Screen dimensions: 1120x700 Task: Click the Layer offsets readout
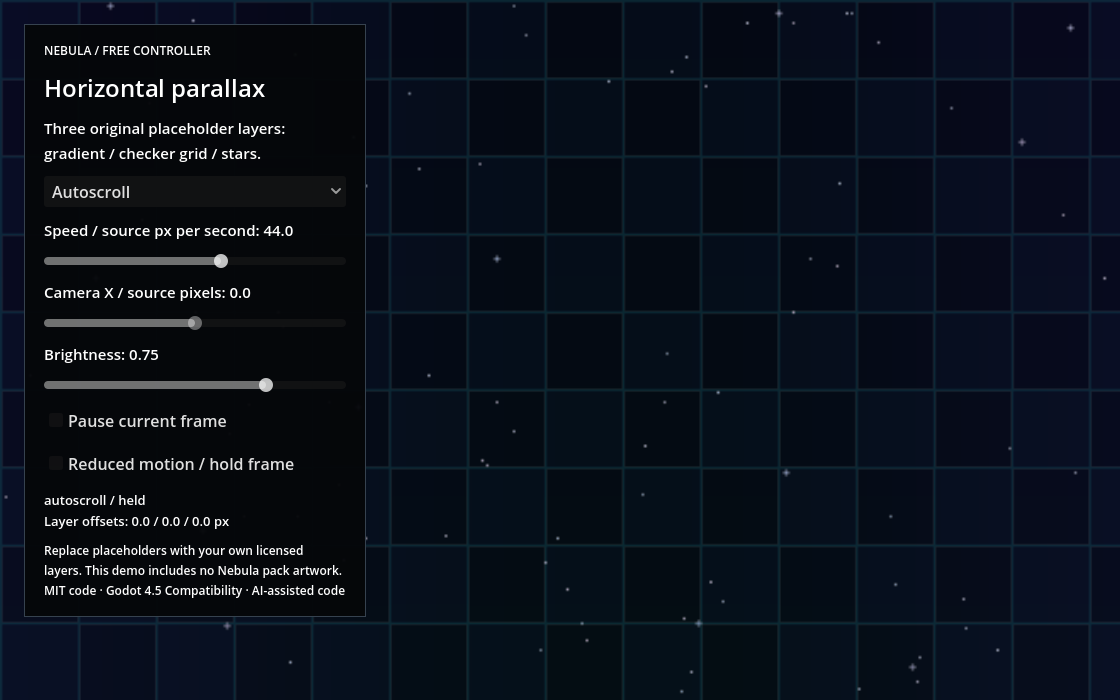pos(136,521)
